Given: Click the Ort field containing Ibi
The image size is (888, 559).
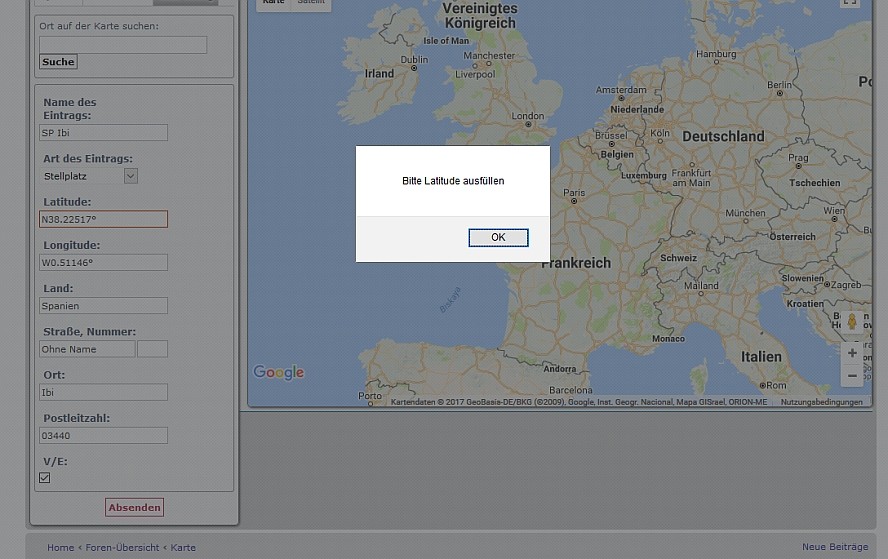Looking at the screenshot, I should click(103, 392).
